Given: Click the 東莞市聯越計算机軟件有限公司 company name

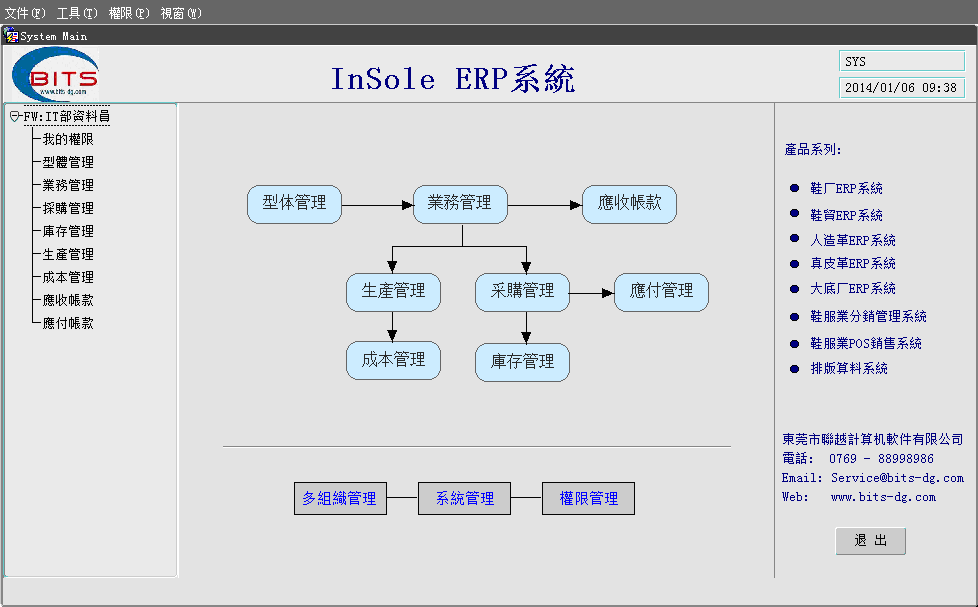Looking at the screenshot, I should tap(873, 439).
